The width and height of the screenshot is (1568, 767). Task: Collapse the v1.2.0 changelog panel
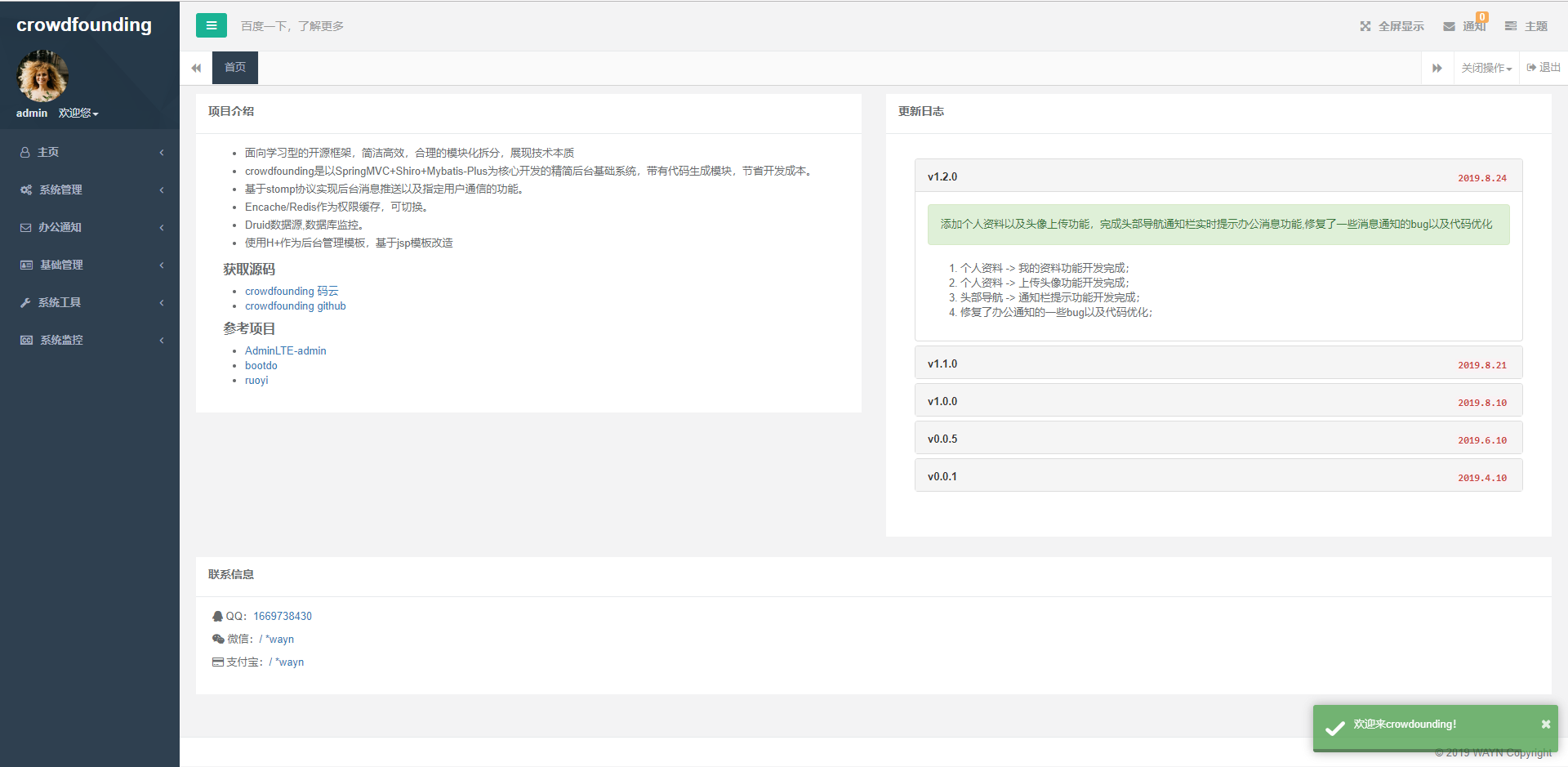[1218, 176]
